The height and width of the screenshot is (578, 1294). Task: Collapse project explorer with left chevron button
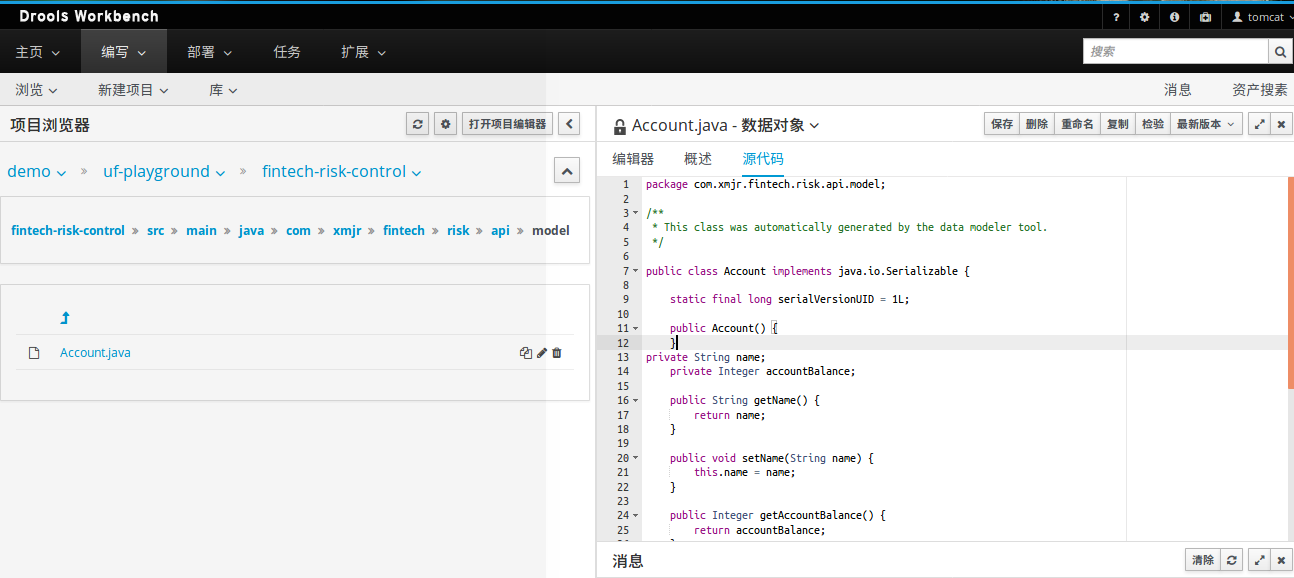[568, 124]
